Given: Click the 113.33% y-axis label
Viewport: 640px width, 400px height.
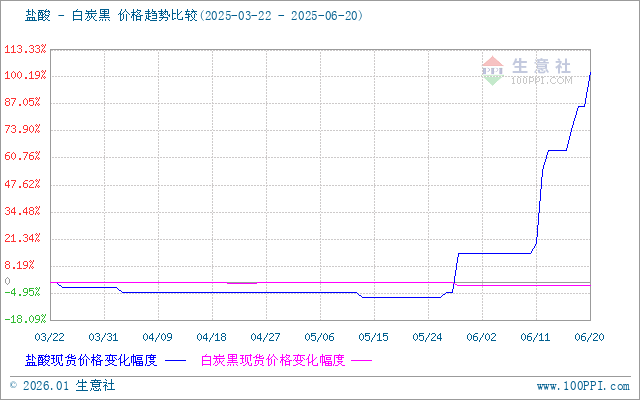Looking at the screenshot, I should 25,49.
